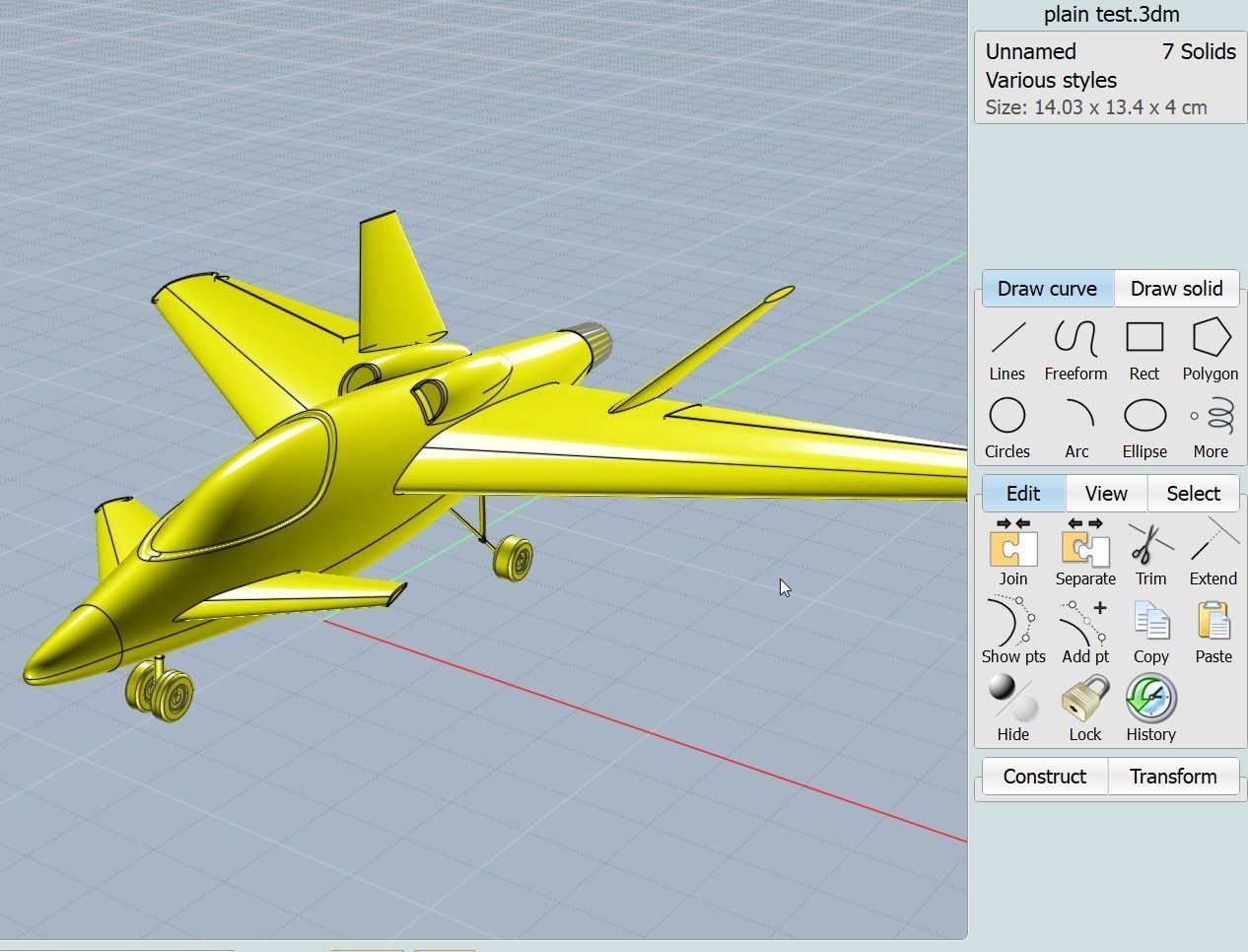Lock the selected objects
This screenshot has height=952, width=1248.
point(1085,710)
